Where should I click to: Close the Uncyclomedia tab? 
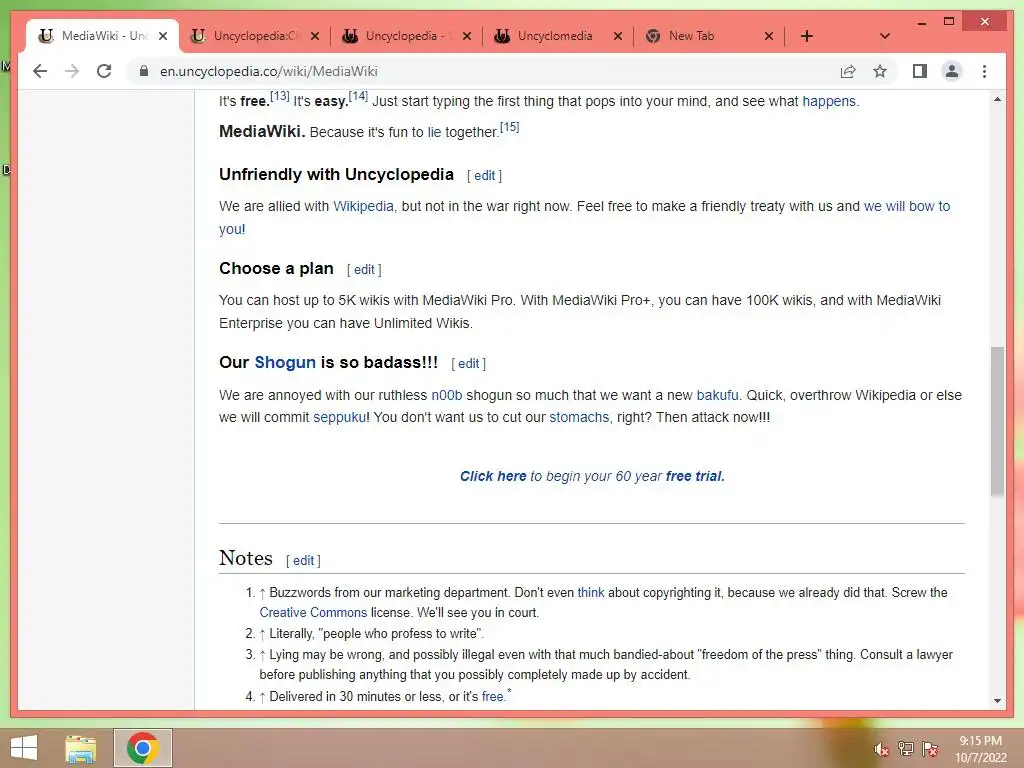618,36
